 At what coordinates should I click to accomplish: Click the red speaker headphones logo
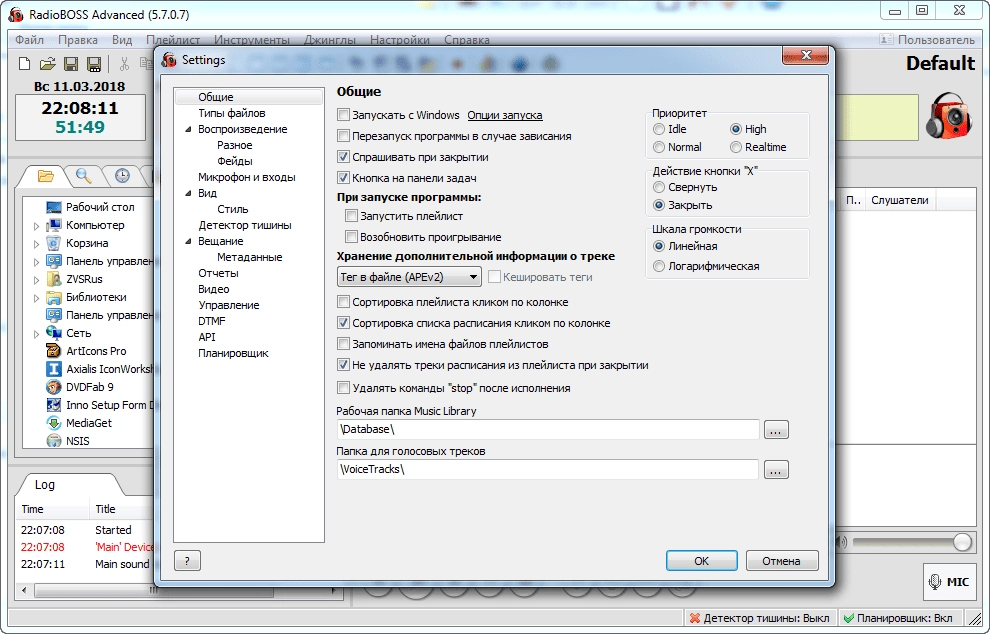[x=949, y=116]
